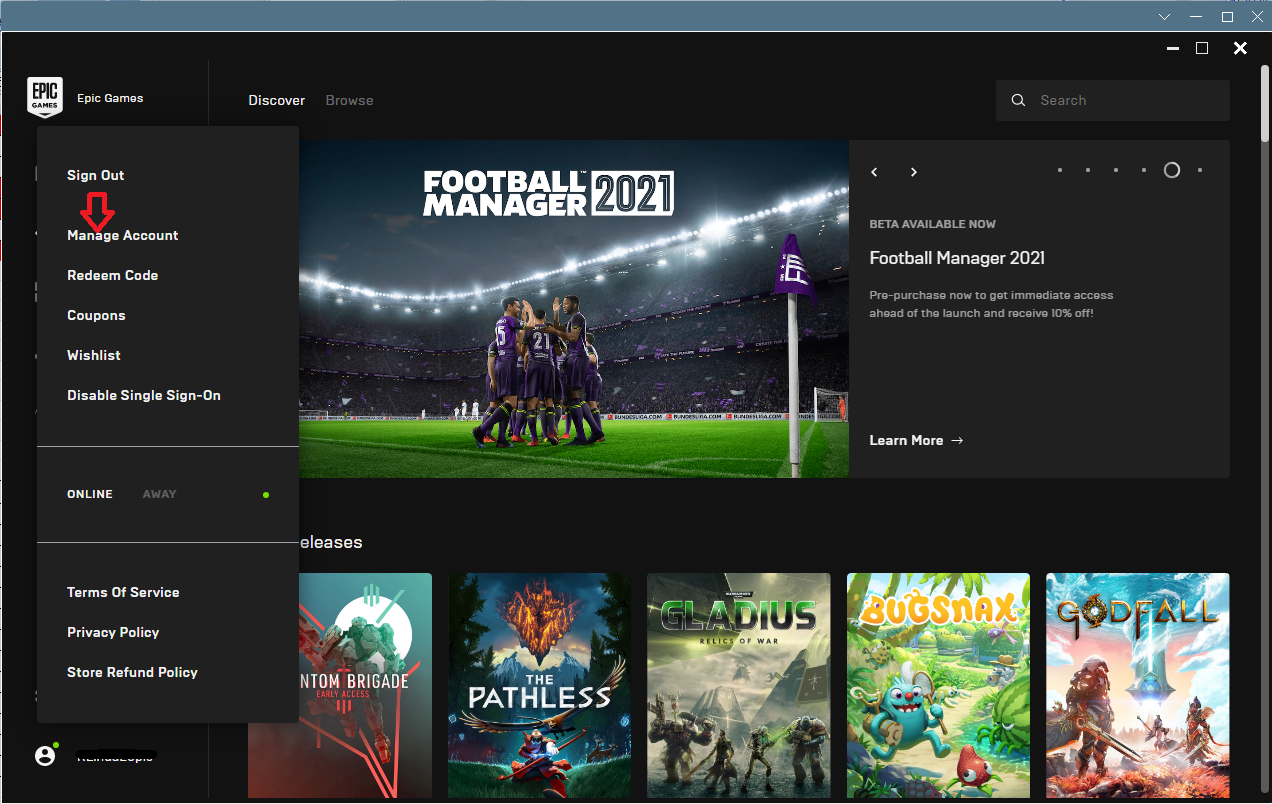The image size is (1272, 804).
Task: Open the chevron dropdown in the outer title bar
Action: tap(1164, 17)
